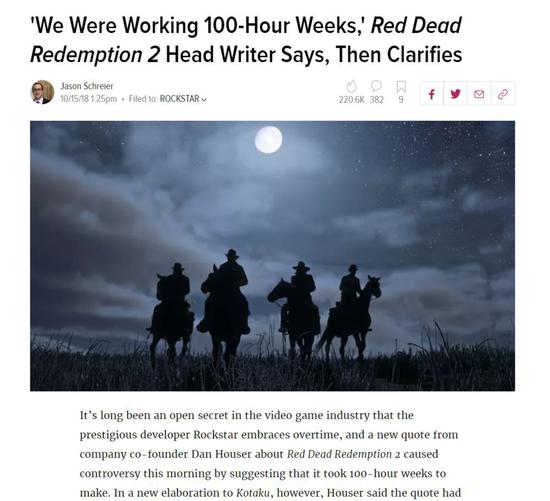550x501 pixels.
Task: Click the 382 comments count
Action: coord(376,100)
